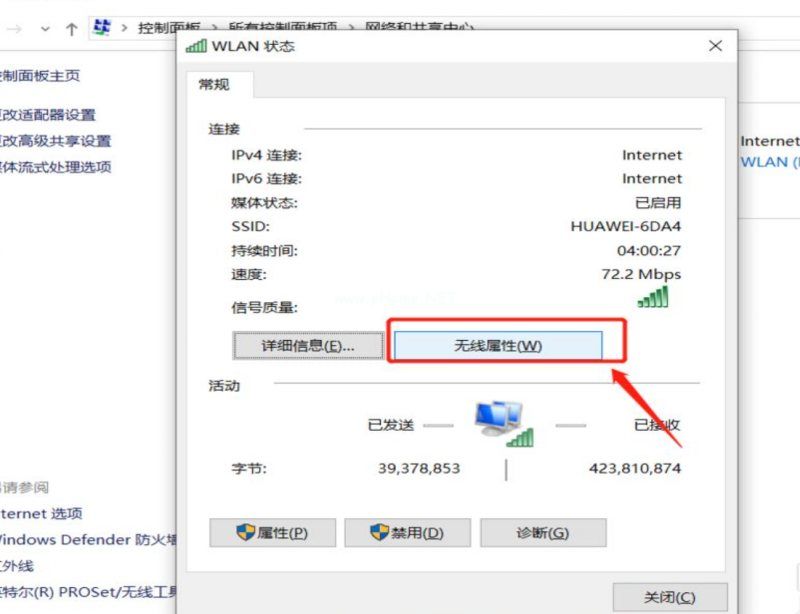
Task: Open the recent locations dropdown chevron
Action: (x=45, y=29)
